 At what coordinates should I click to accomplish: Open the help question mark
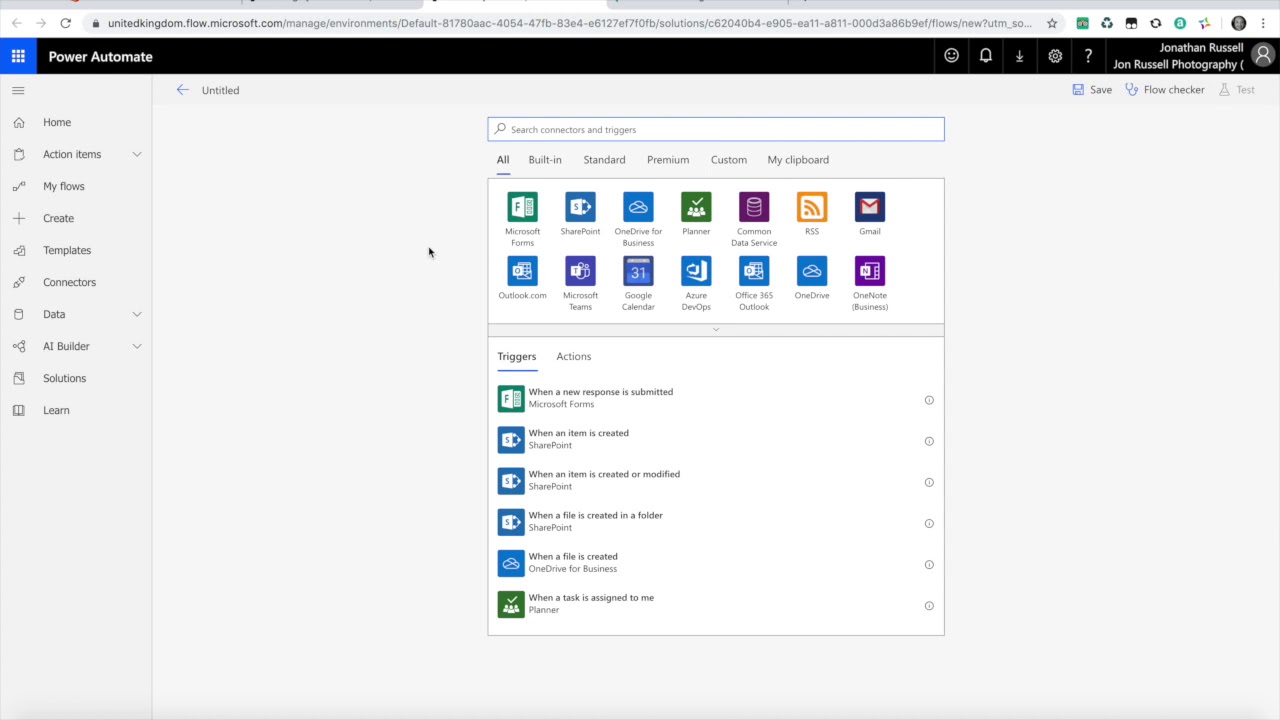point(1088,56)
